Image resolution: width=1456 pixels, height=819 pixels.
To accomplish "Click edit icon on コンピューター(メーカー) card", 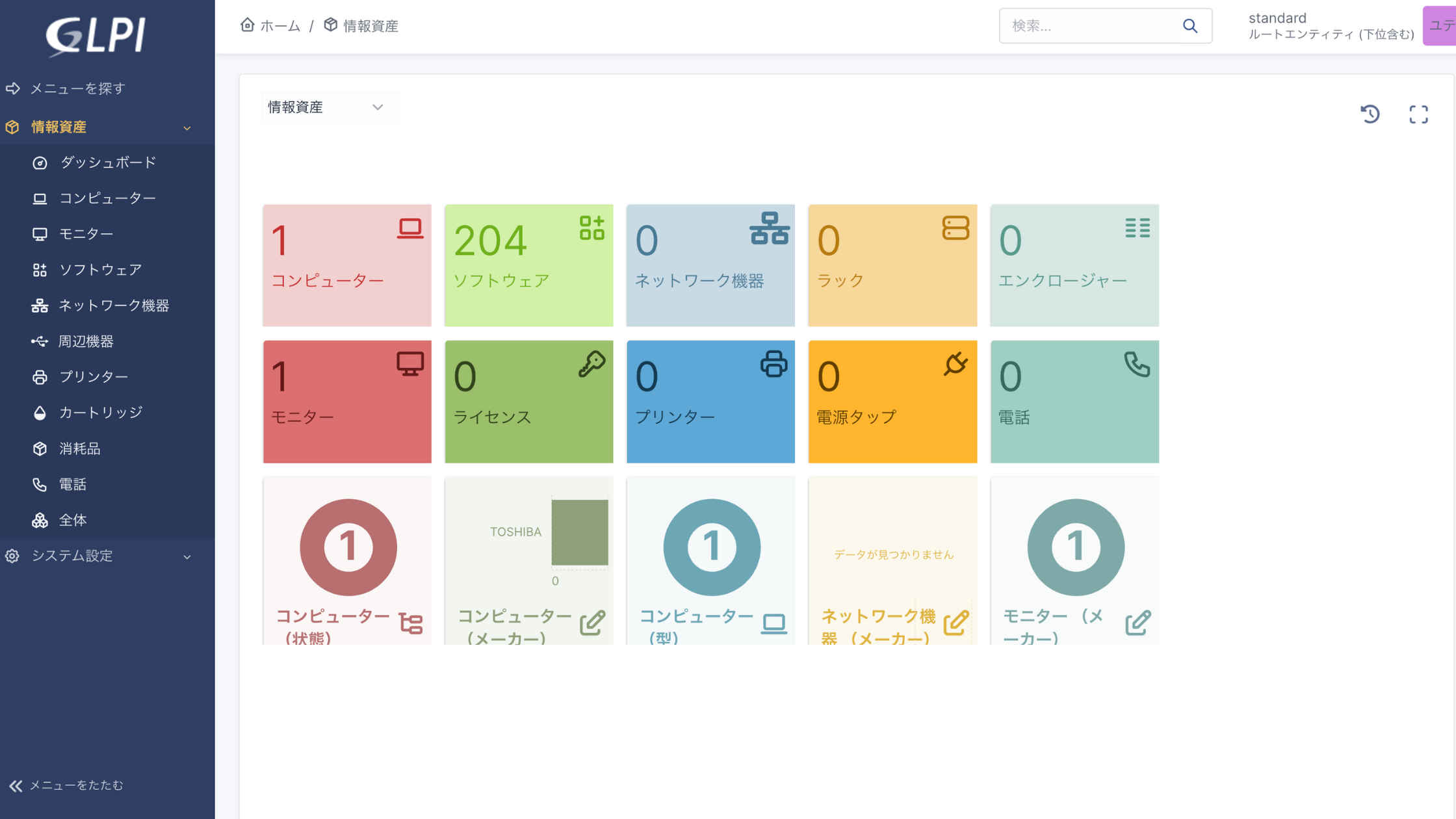I will click(x=593, y=623).
